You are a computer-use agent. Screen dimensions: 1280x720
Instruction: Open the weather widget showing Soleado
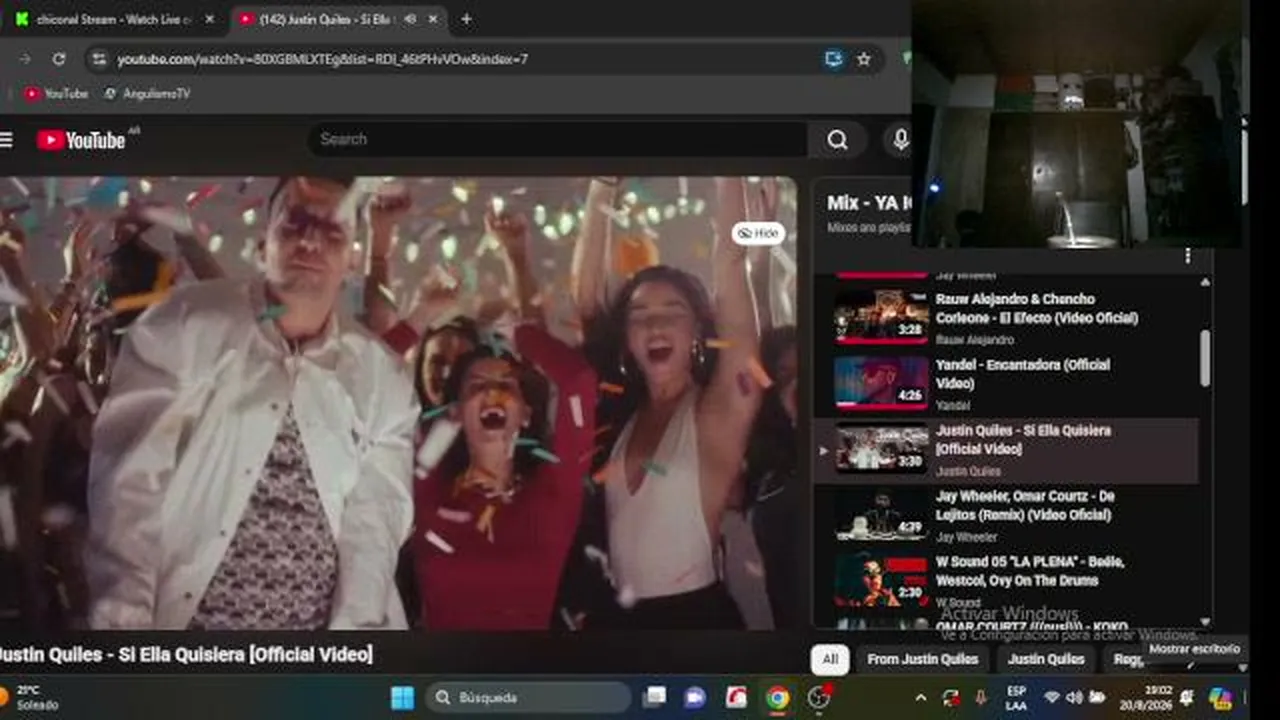point(32,697)
